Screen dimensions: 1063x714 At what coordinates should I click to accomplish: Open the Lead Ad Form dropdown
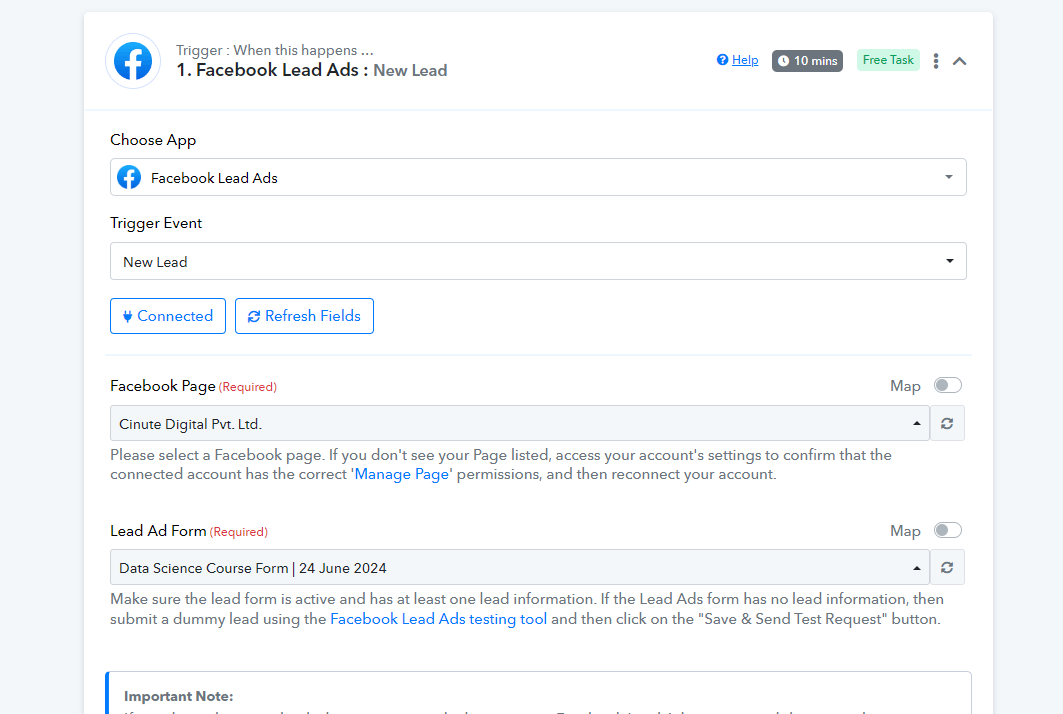click(x=520, y=568)
